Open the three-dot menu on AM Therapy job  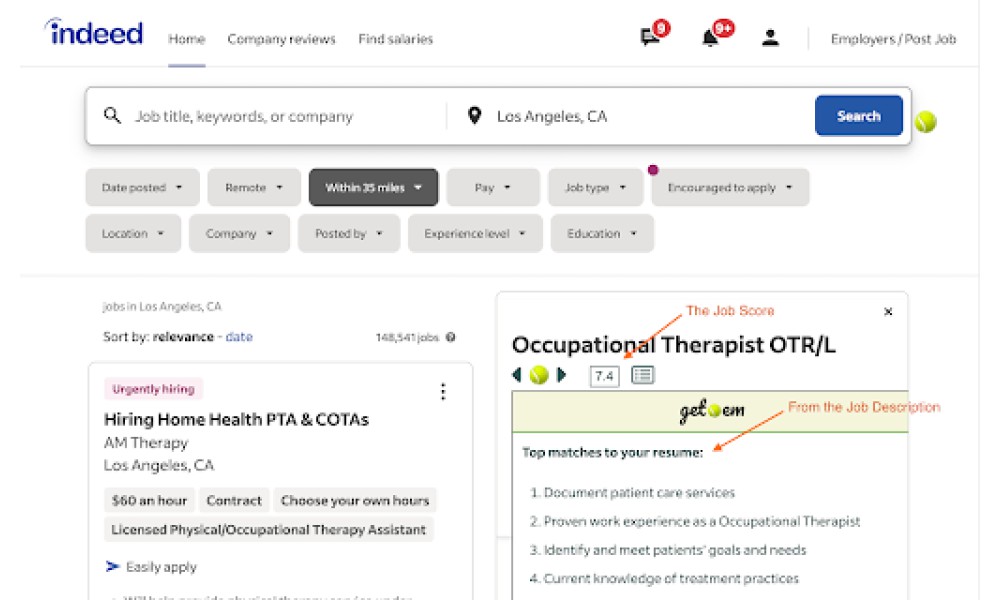pos(443,391)
